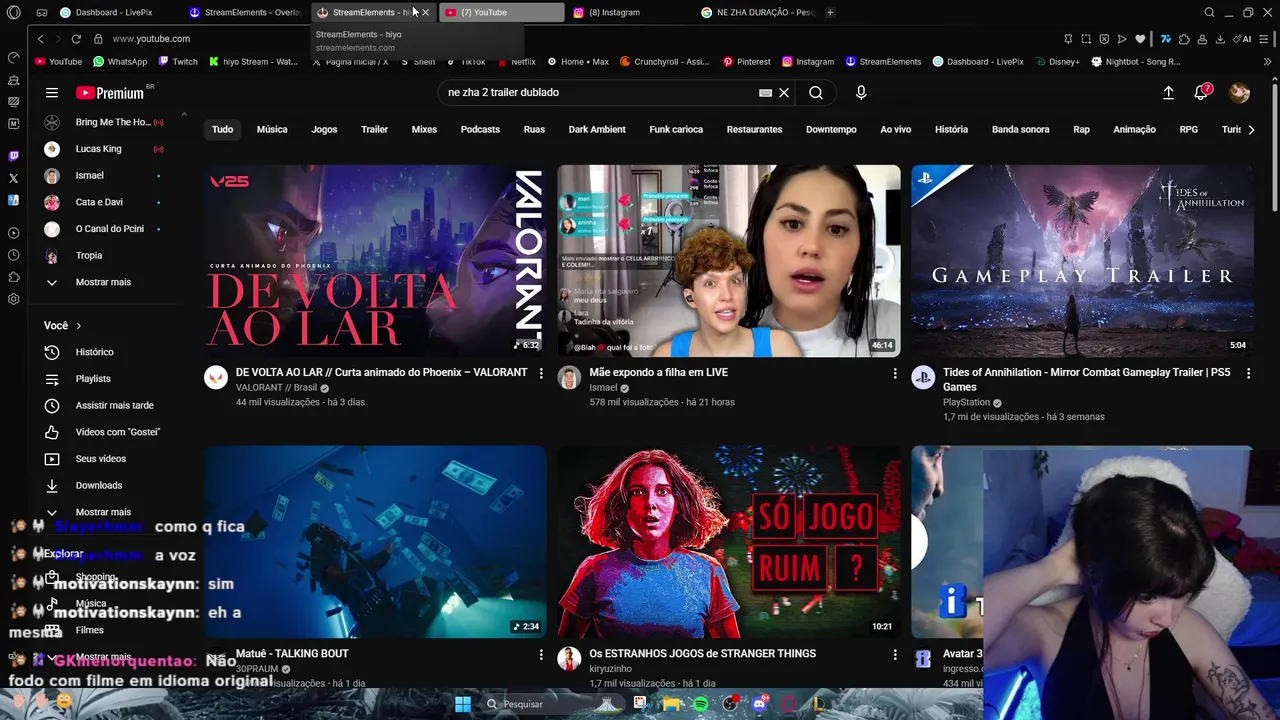Screen dimensions: 1280x720
Task: Open Discord from the taskbar
Action: tap(760, 704)
